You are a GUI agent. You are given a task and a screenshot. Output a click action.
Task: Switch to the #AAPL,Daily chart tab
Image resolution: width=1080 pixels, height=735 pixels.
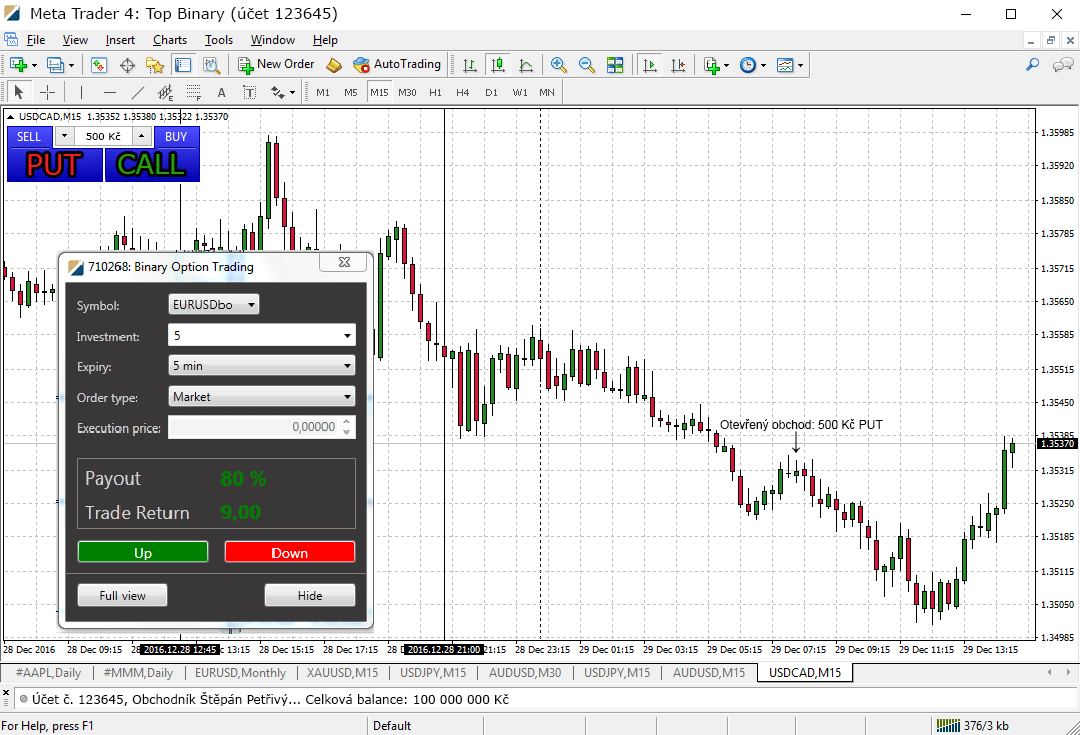48,672
